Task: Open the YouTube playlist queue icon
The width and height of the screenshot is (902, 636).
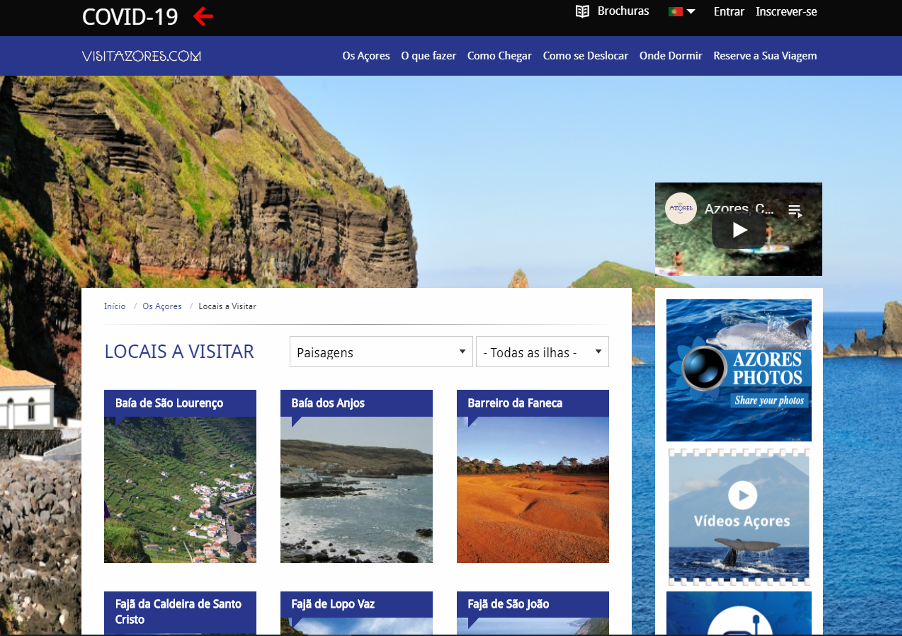Action: 795,210
